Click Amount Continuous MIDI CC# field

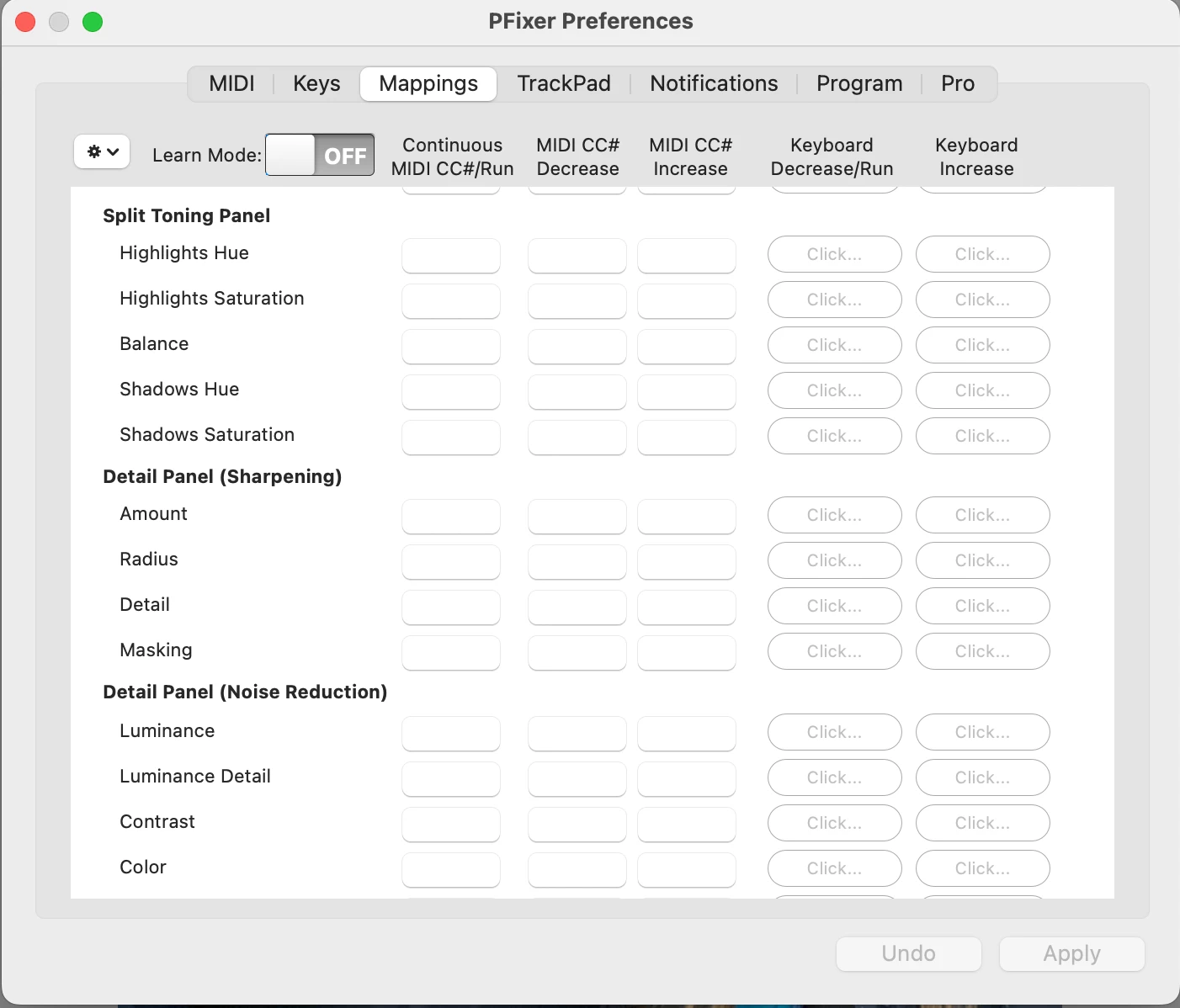pyautogui.click(x=451, y=517)
